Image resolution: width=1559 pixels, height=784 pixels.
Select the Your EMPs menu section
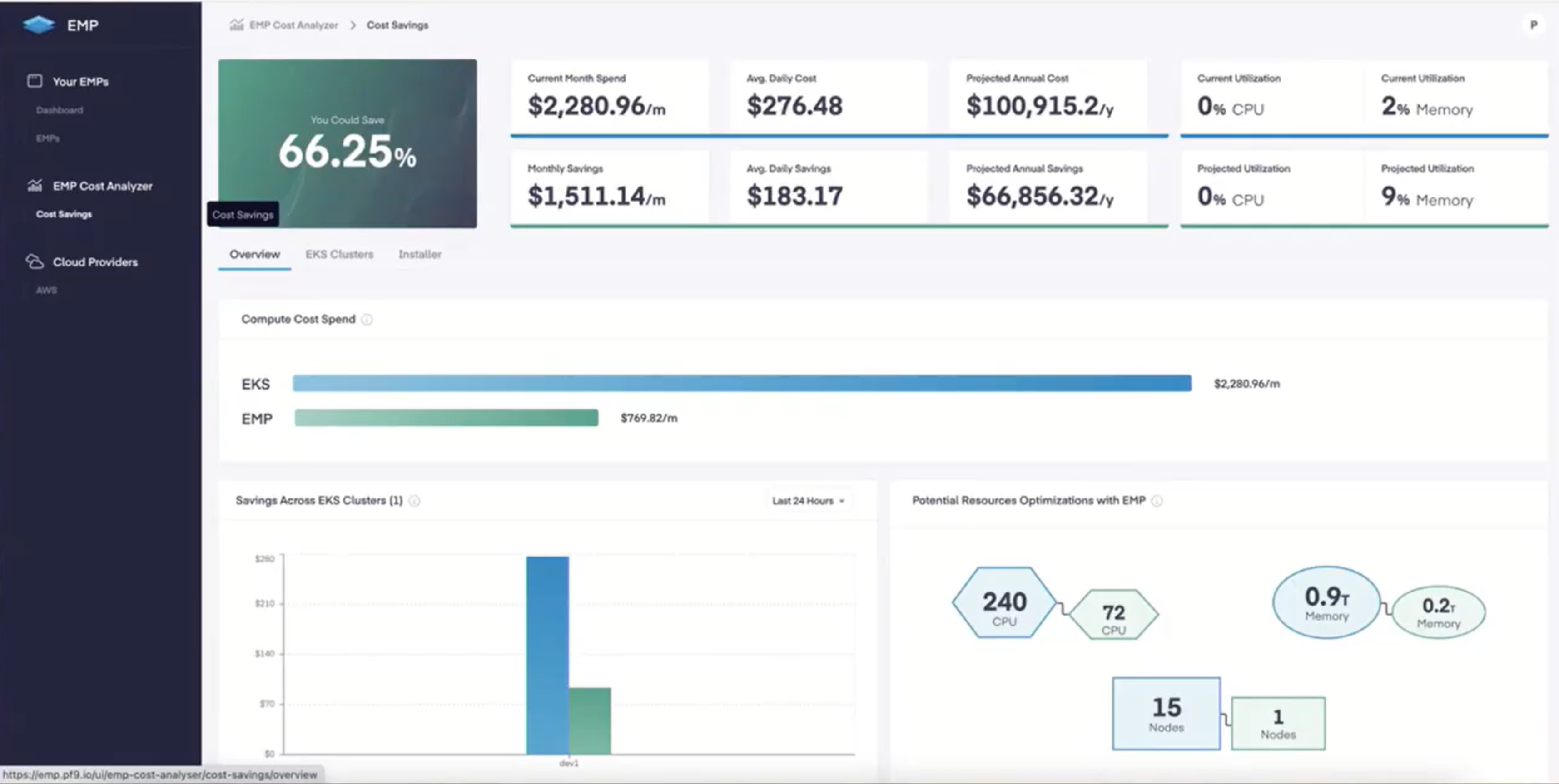80,82
